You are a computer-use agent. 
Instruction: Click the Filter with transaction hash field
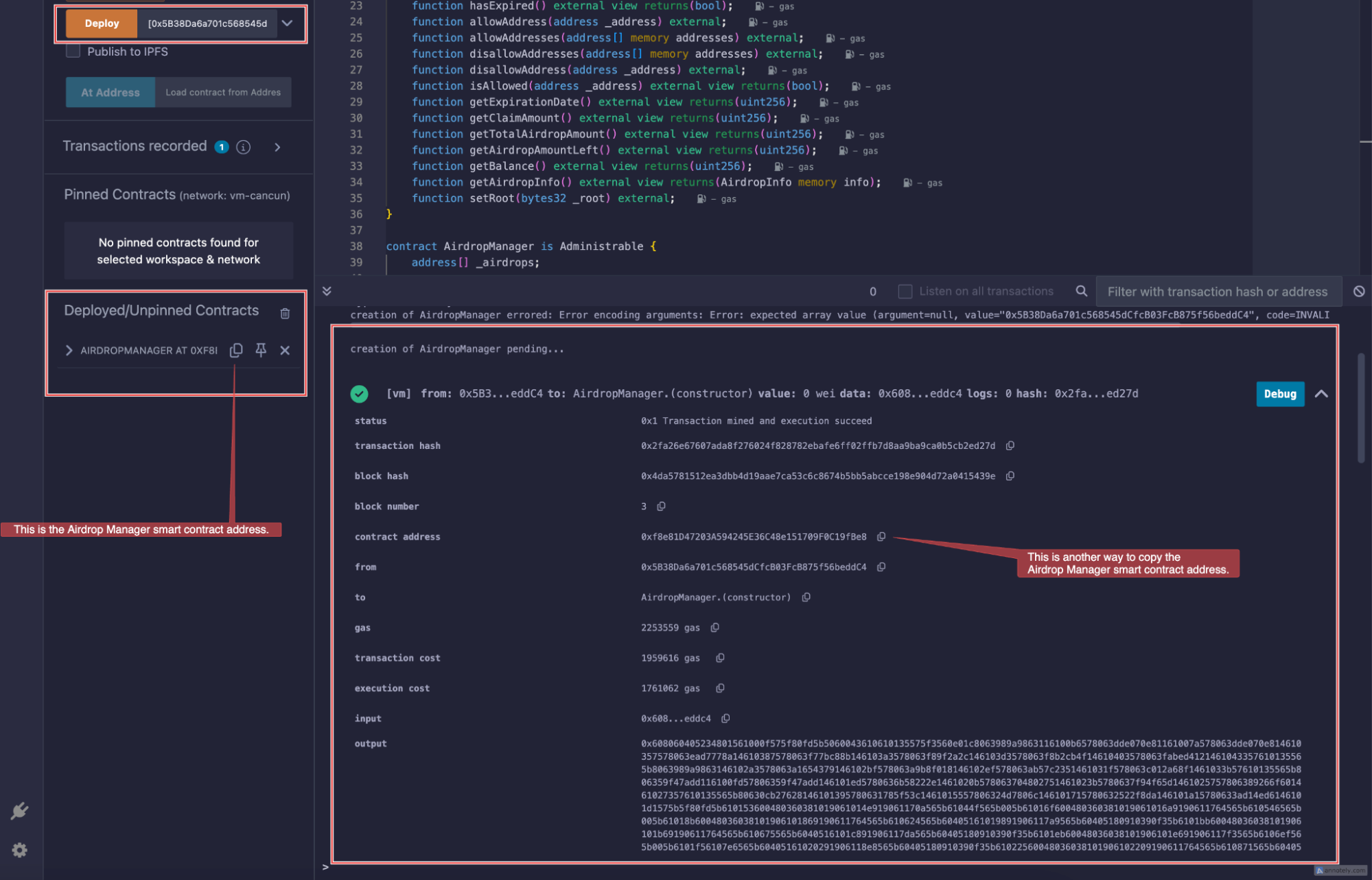[x=1217, y=292]
